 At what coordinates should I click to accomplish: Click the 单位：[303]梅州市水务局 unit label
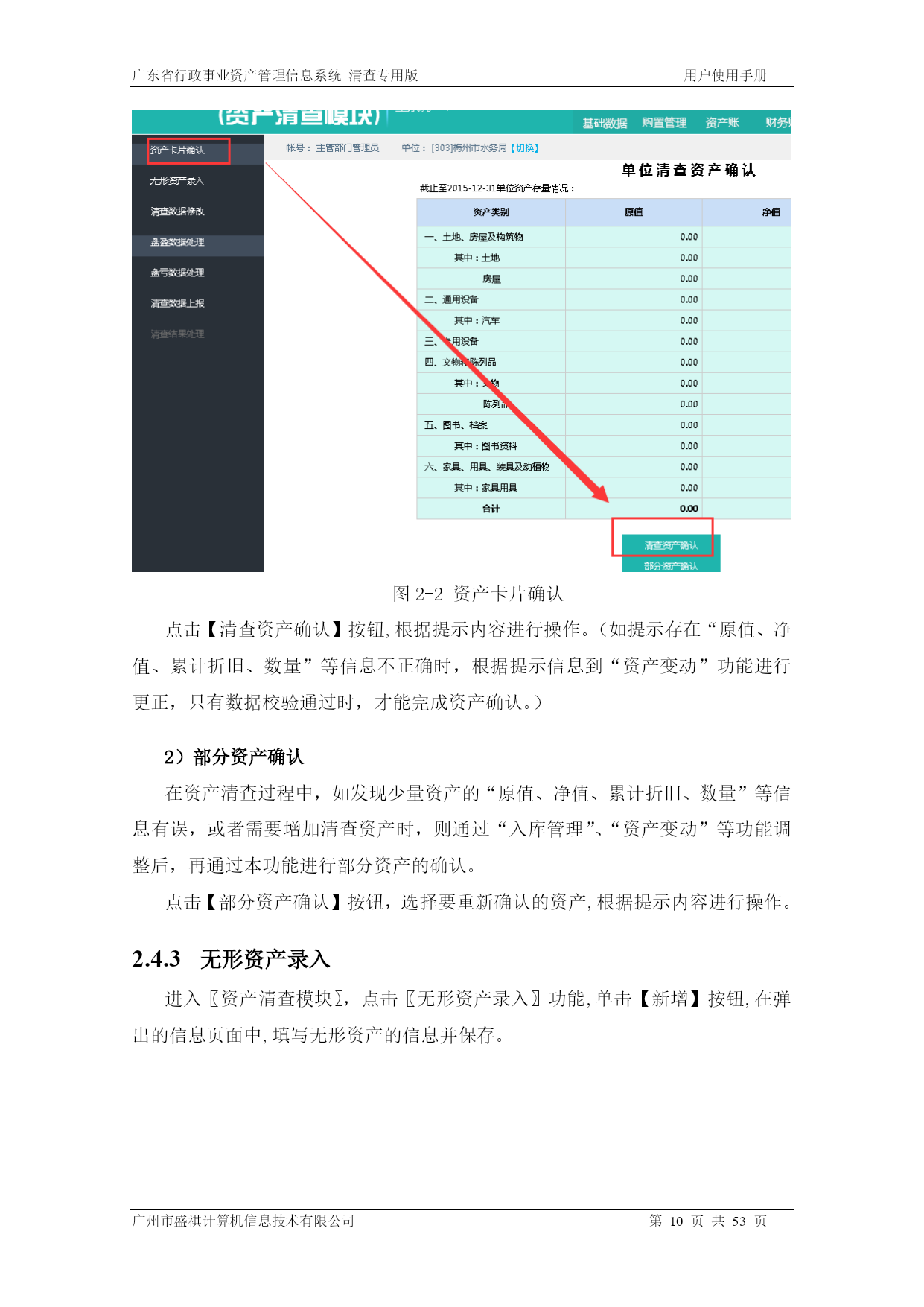point(454,148)
